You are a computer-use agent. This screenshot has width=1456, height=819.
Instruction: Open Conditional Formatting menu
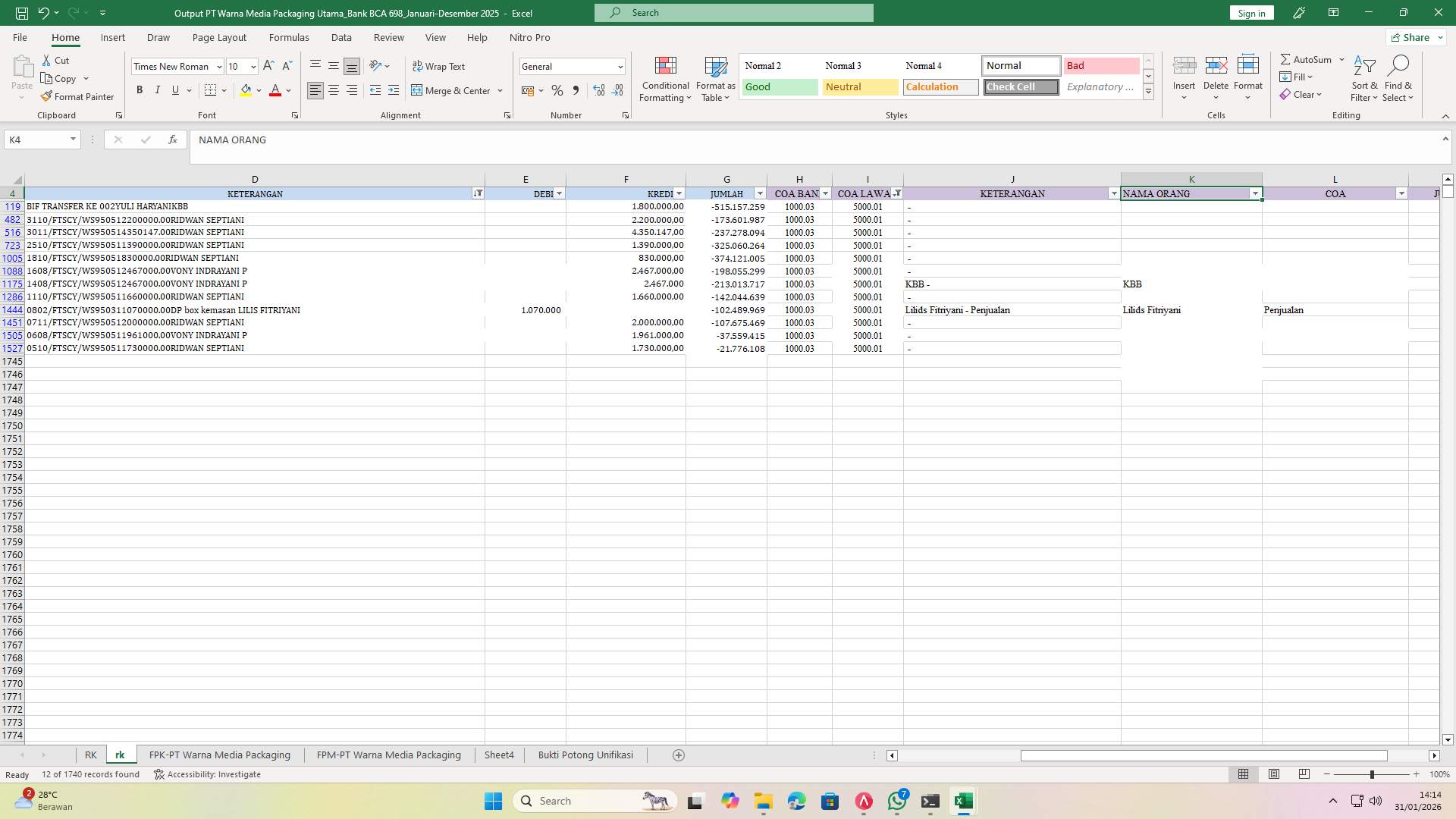coord(665,78)
